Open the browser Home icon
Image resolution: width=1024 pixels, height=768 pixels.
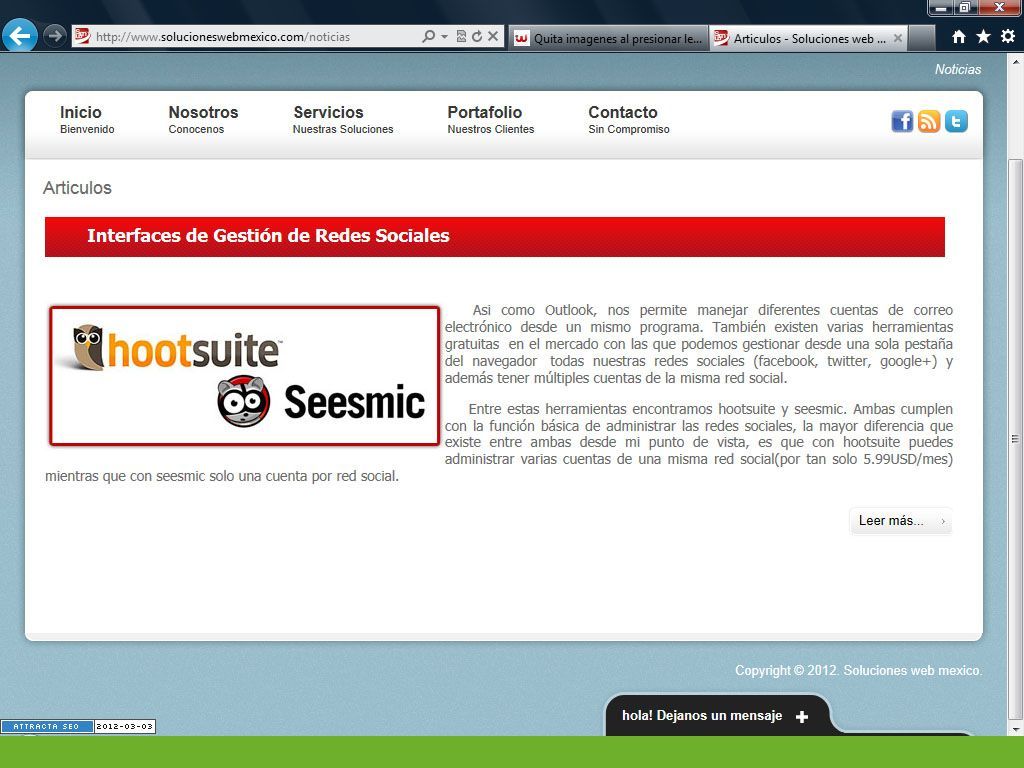[959, 37]
